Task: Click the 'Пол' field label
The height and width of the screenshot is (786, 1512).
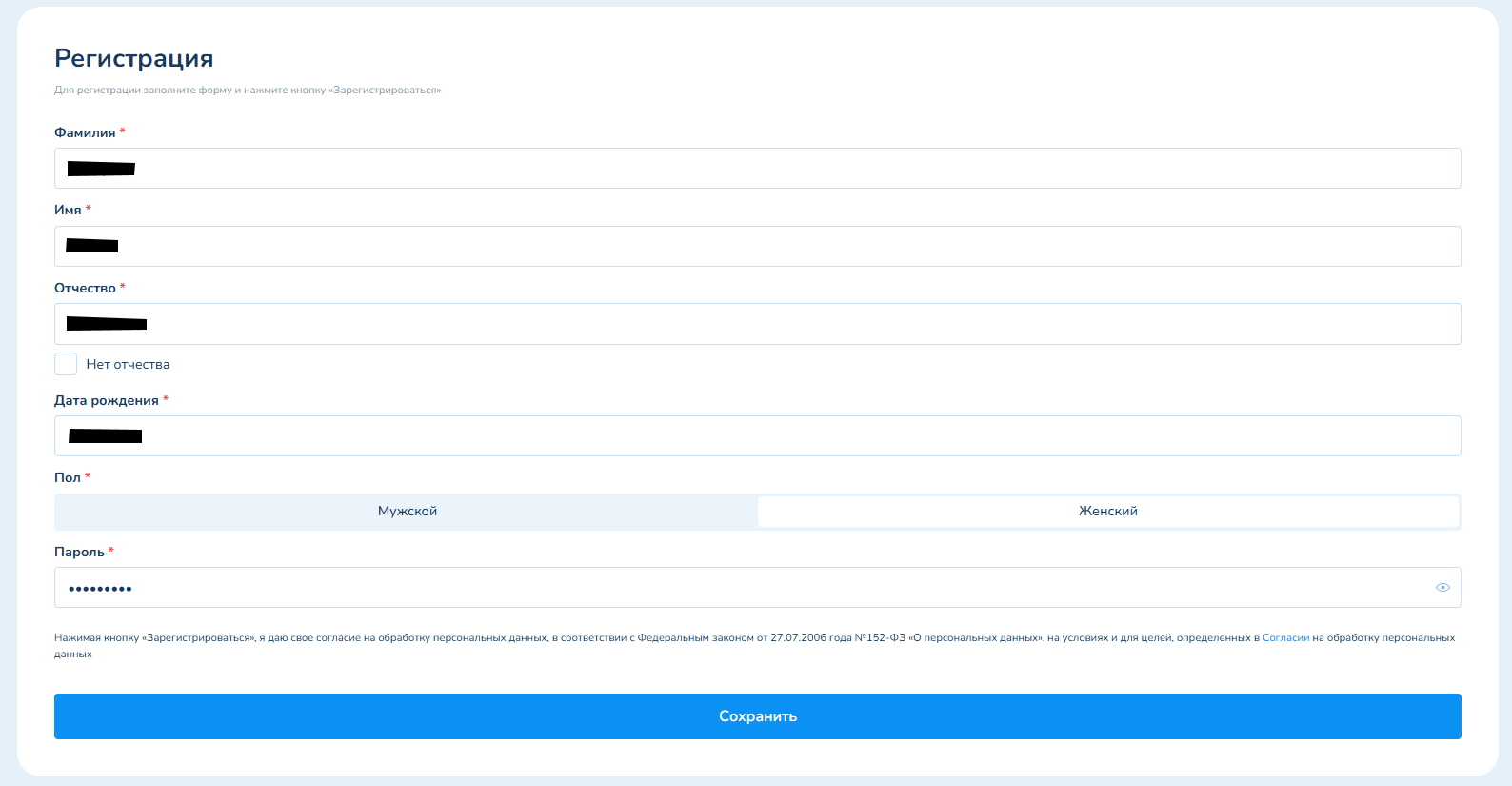Action: coord(67,478)
